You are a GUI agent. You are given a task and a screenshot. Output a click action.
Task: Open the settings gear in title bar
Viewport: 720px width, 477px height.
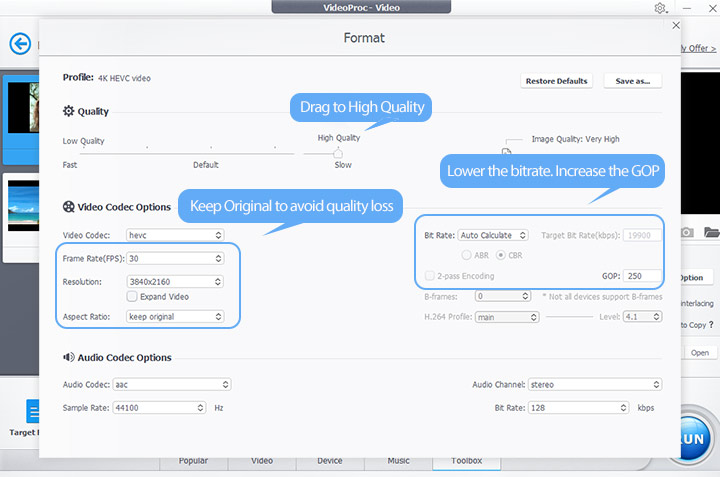pos(660,8)
